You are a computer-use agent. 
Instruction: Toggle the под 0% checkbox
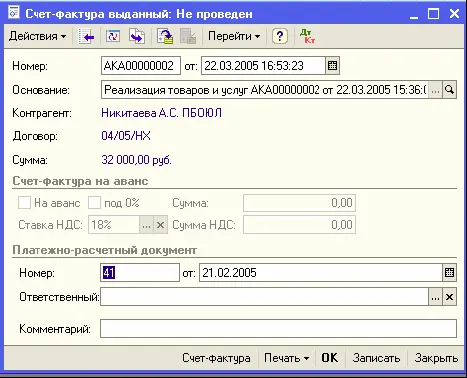click(94, 203)
